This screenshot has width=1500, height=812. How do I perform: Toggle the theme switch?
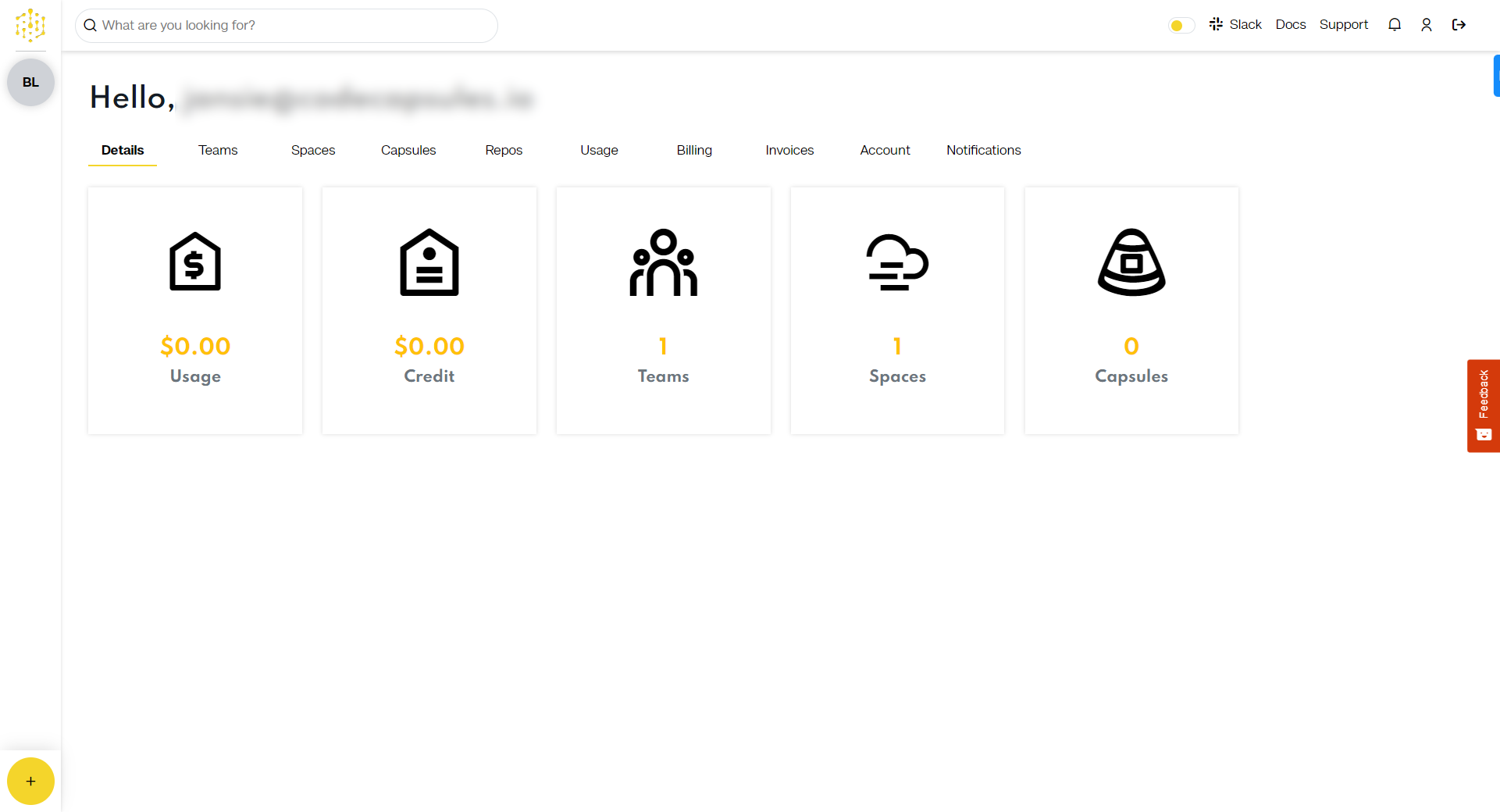pos(1181,24)
